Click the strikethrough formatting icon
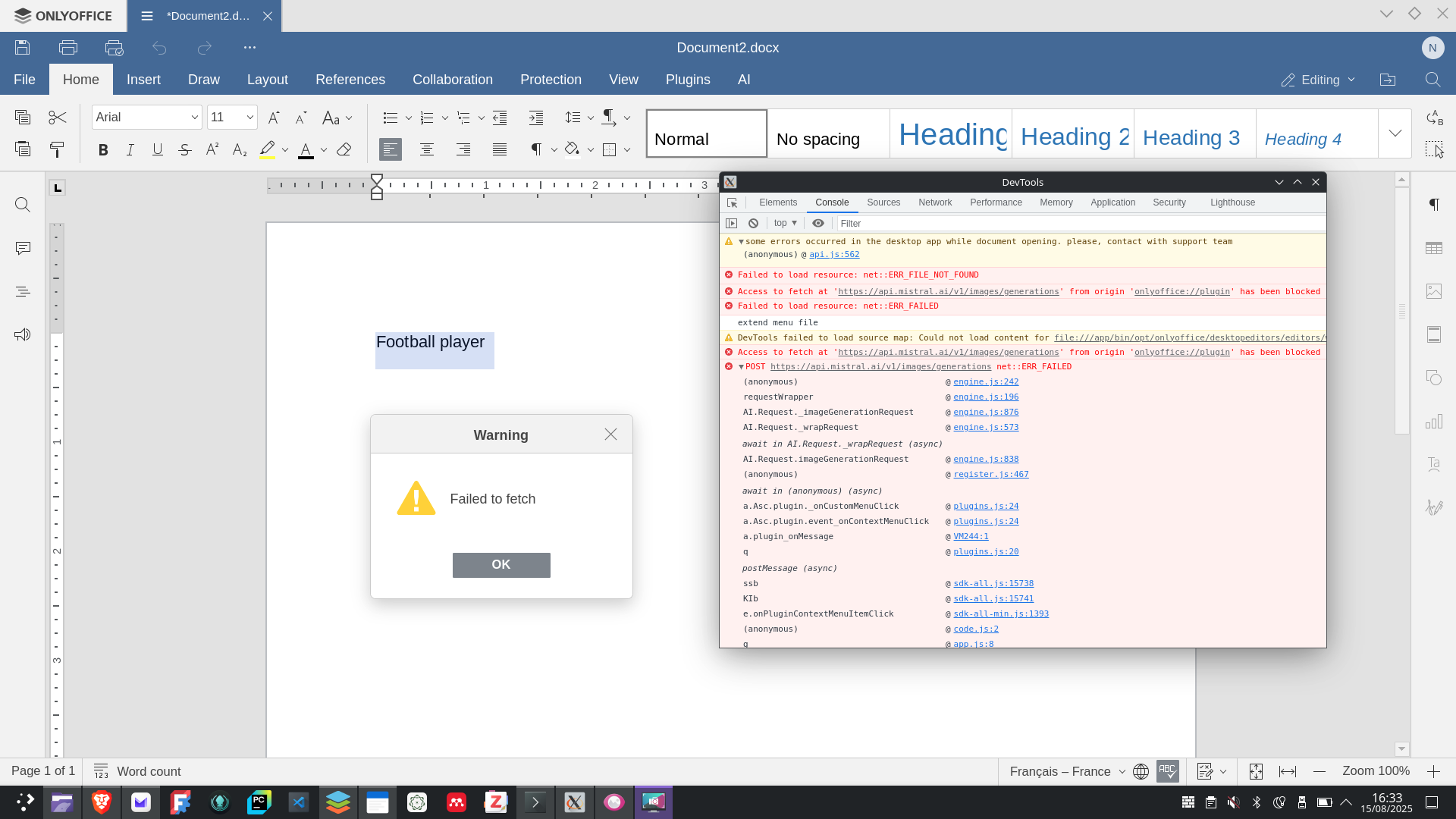This screenshot has height=819, width=1456. [x=184, y=149]
